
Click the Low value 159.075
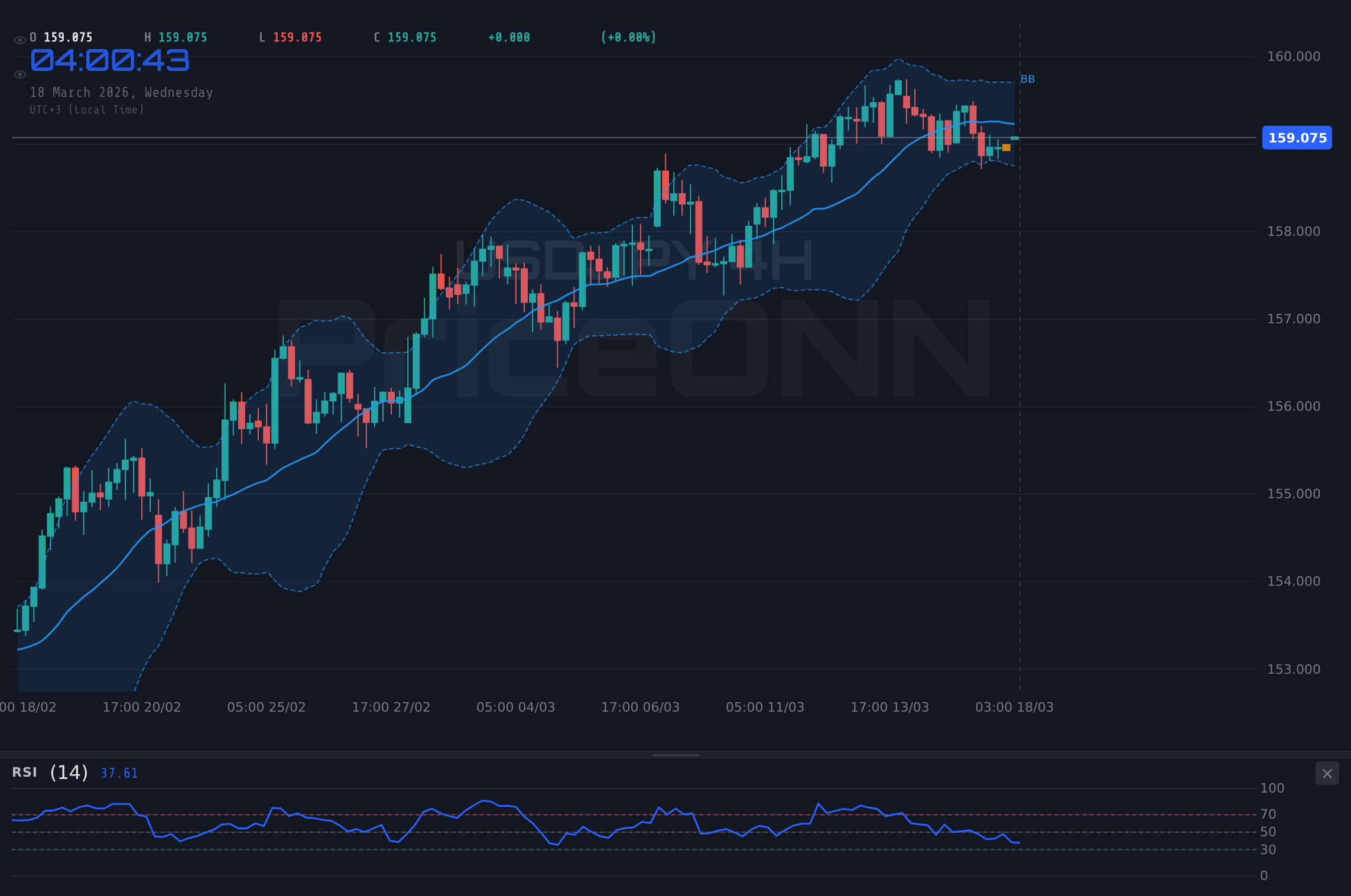(x=297, y=38)
